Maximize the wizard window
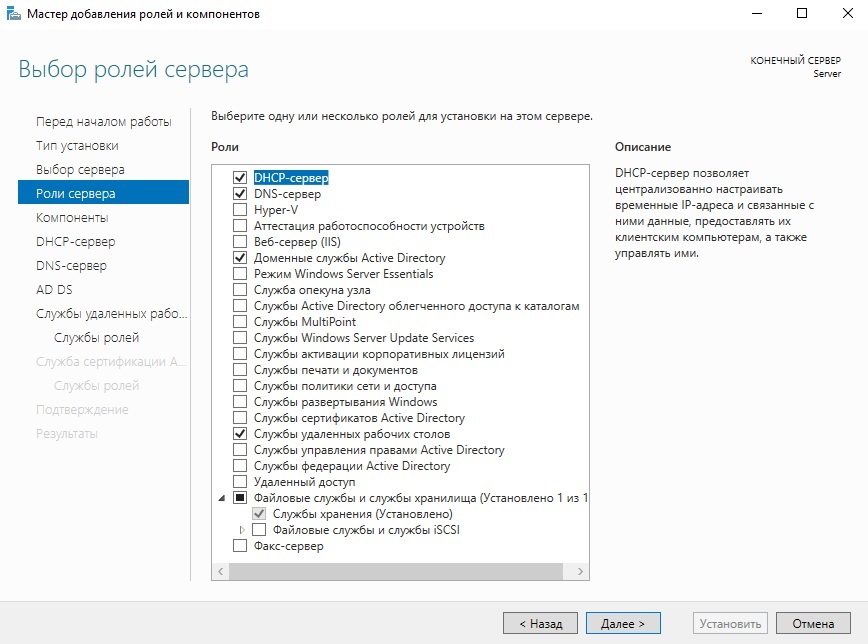Screen dimensions: 868x644 [x=802, y=14]
